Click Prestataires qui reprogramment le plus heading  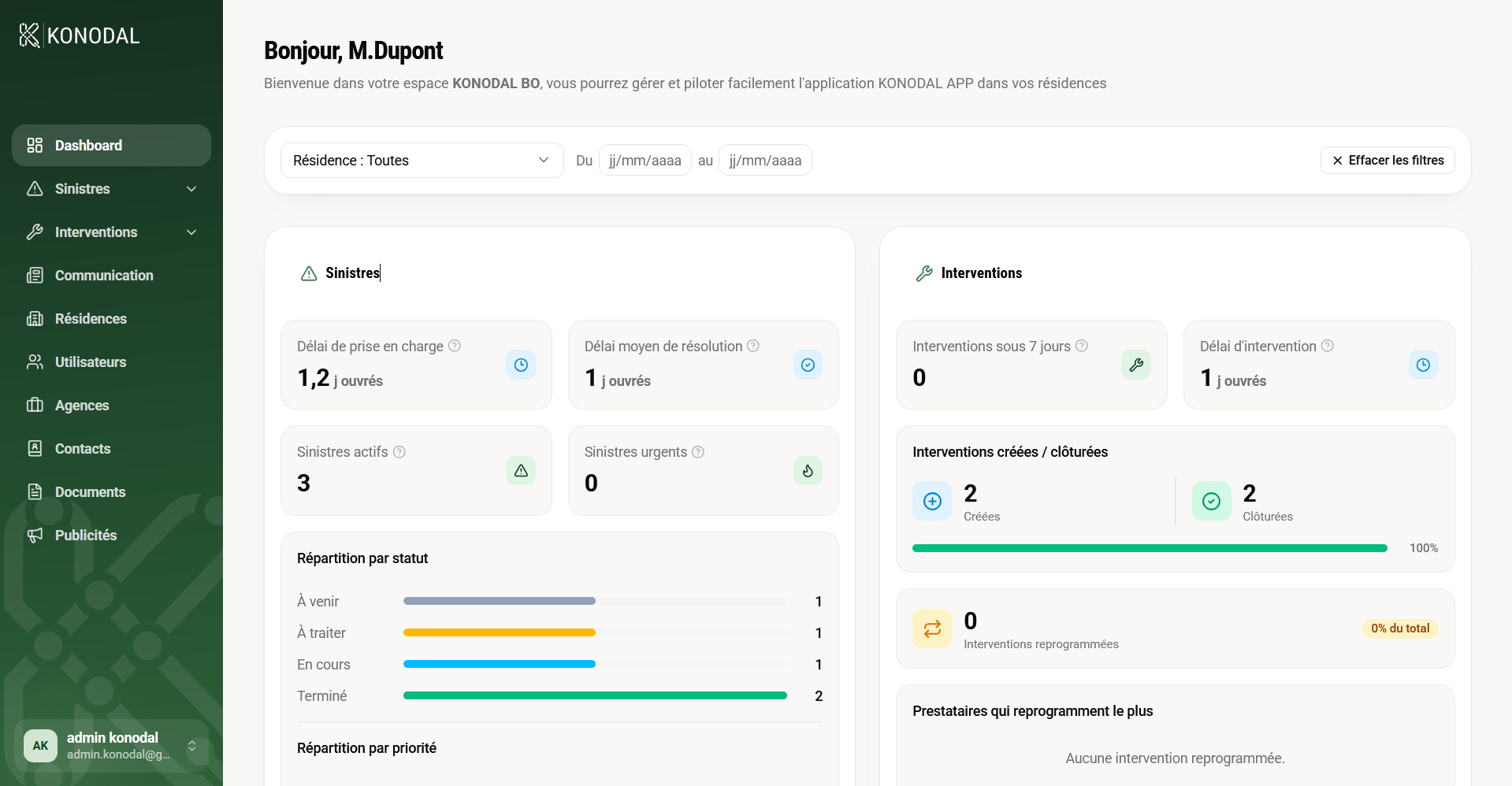click(1032, 711)
